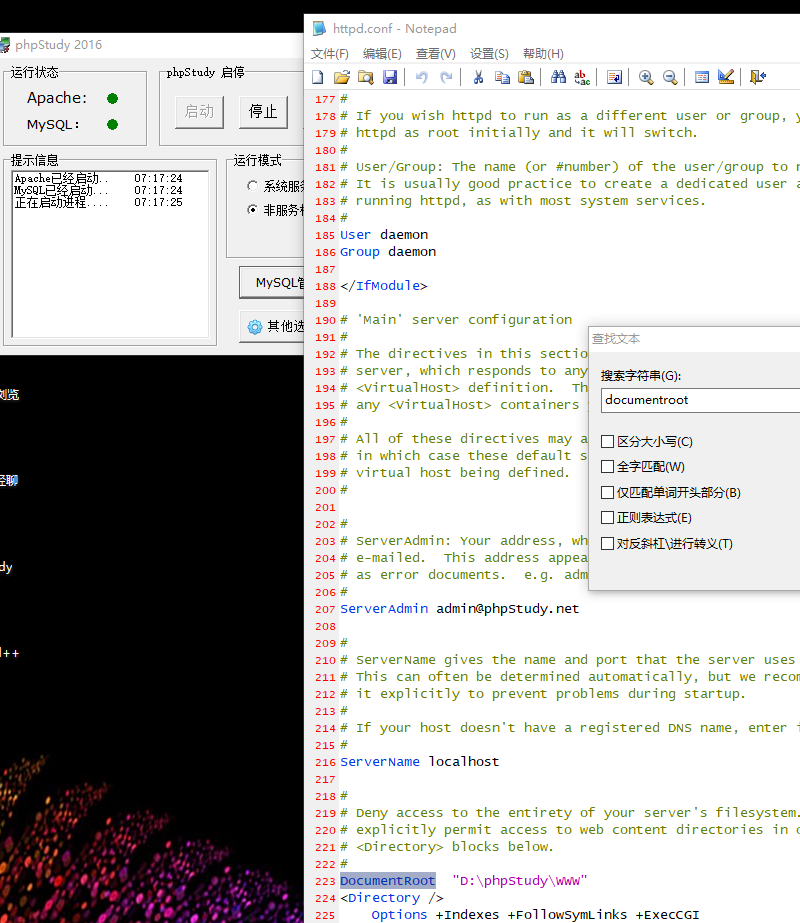This screenshot has height=923, width=800.
Task: Open Replace with the abc-ac icon
Action: click(582, 77)
